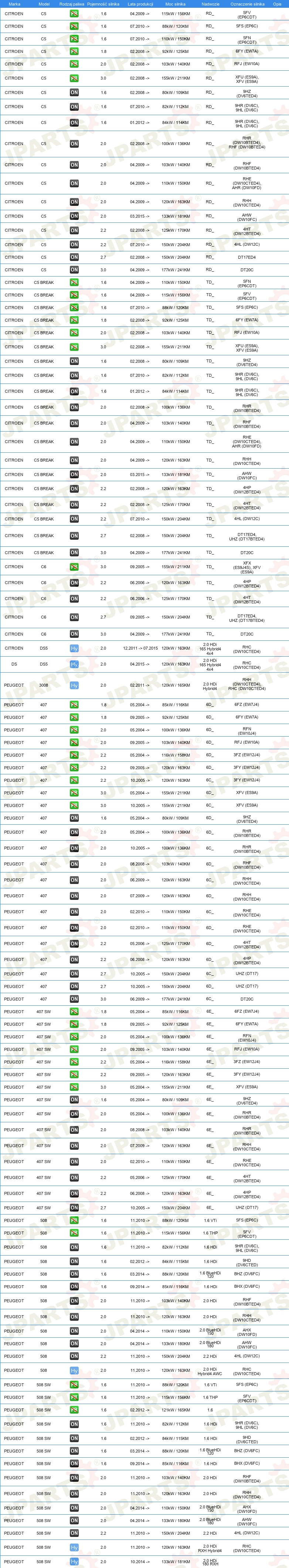The image size is (289, 1568).
Task: Click ON icon in C5 Break 3.0 DT20C row
Action: (x=74, y=553)
